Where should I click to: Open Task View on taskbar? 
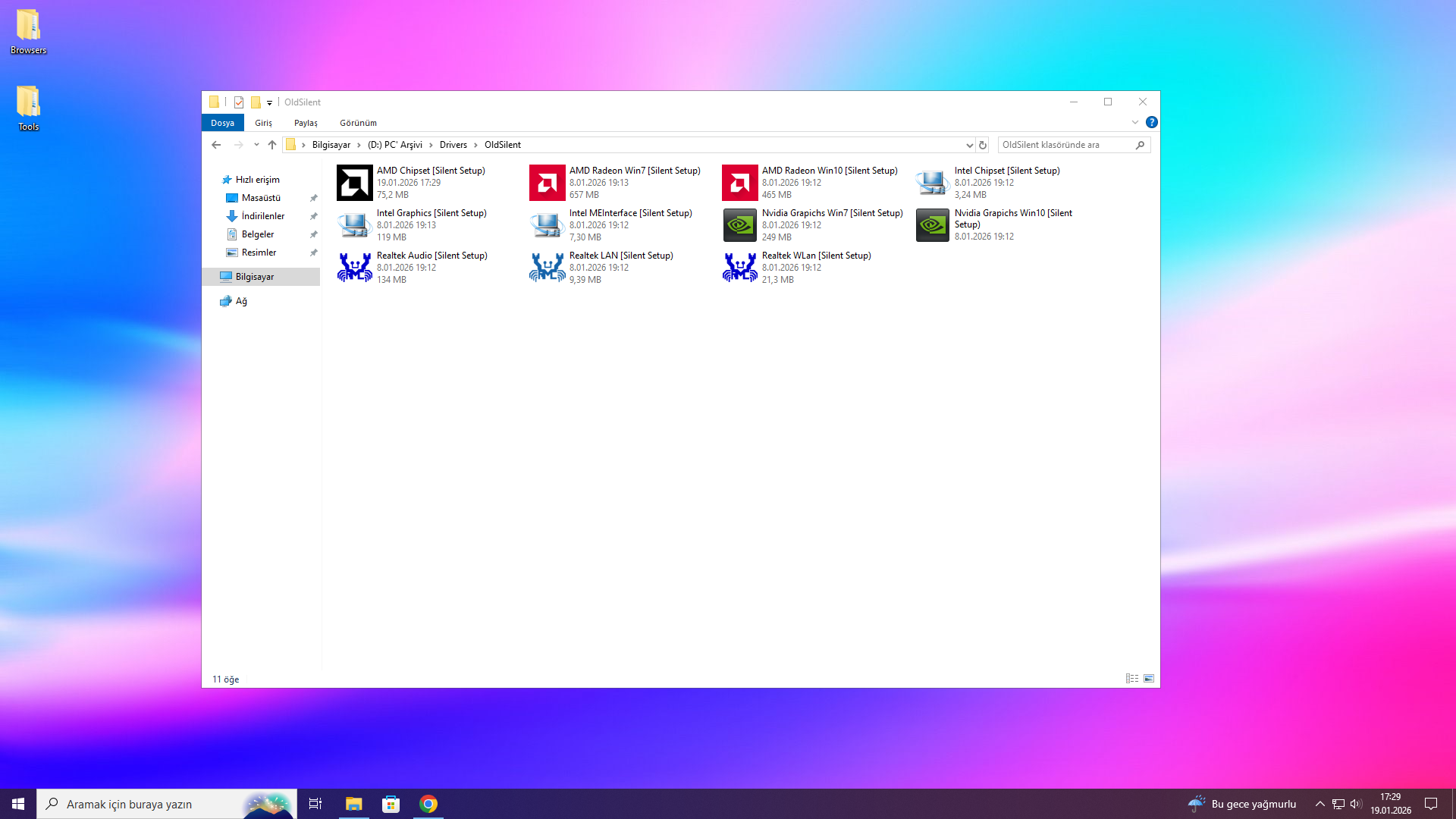tap(315, 804)
